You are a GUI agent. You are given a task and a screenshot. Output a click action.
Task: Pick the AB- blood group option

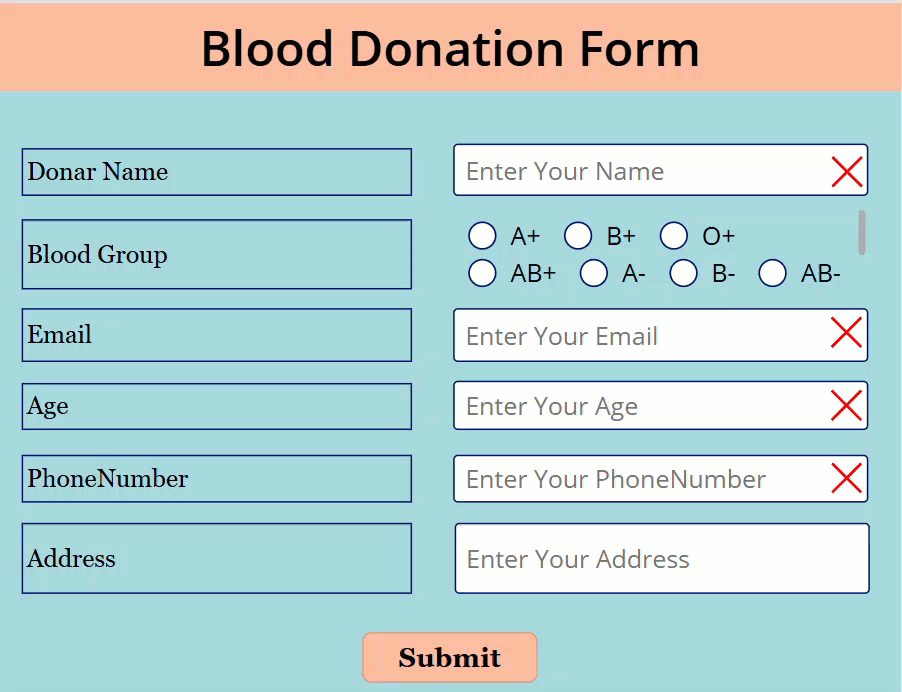773,273
